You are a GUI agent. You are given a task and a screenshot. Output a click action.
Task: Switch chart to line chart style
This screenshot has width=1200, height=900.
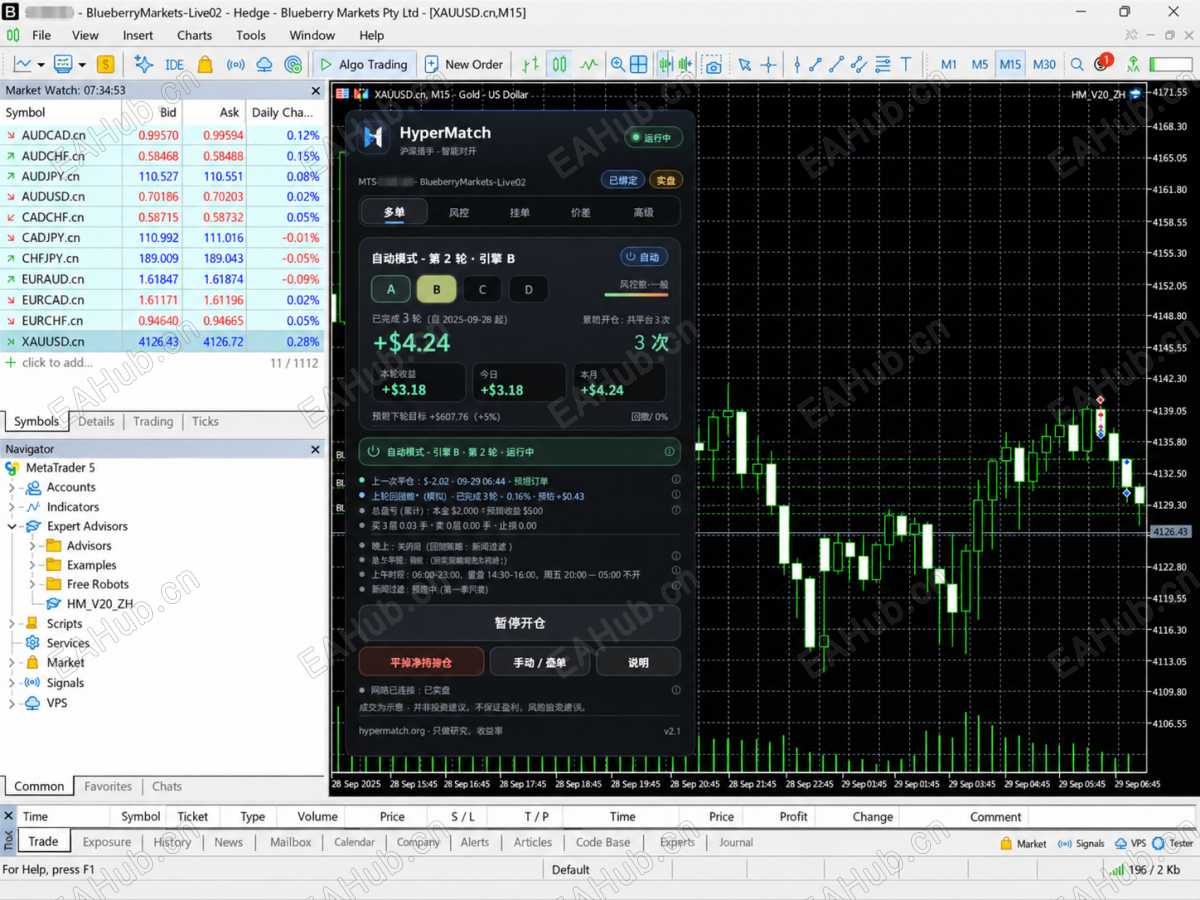589,64
